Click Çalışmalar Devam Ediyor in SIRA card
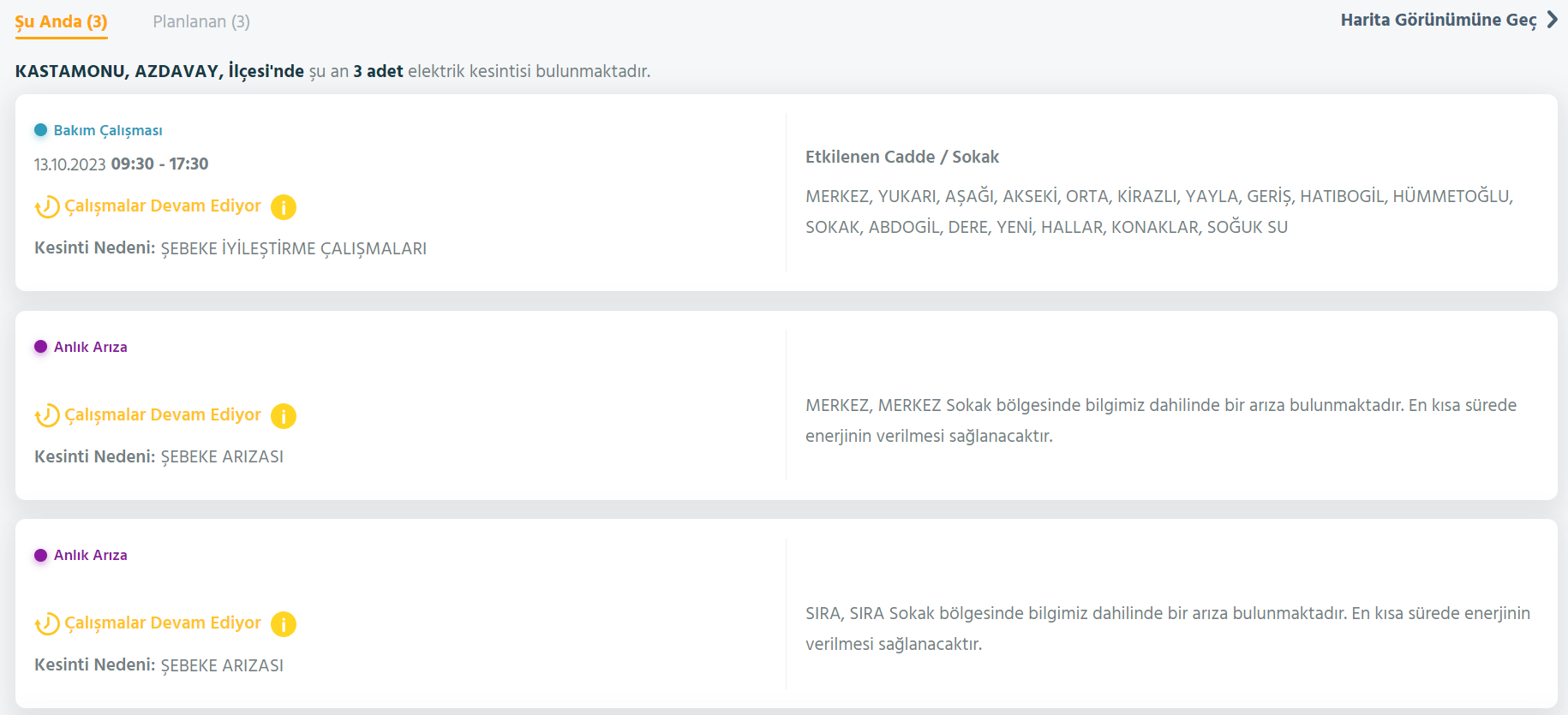This screenshot has height=715, width=1568. pyautogui.click(x=163, y=623)
